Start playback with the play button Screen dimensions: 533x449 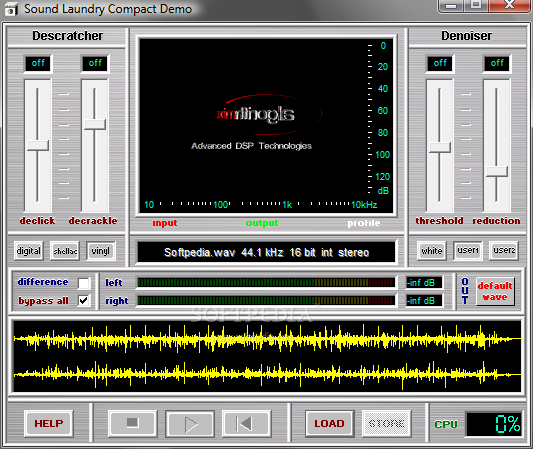pos(190,424)
